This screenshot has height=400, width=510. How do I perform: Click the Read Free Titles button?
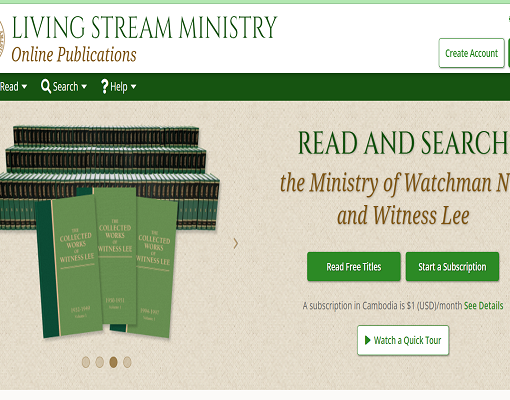[354, 267]
